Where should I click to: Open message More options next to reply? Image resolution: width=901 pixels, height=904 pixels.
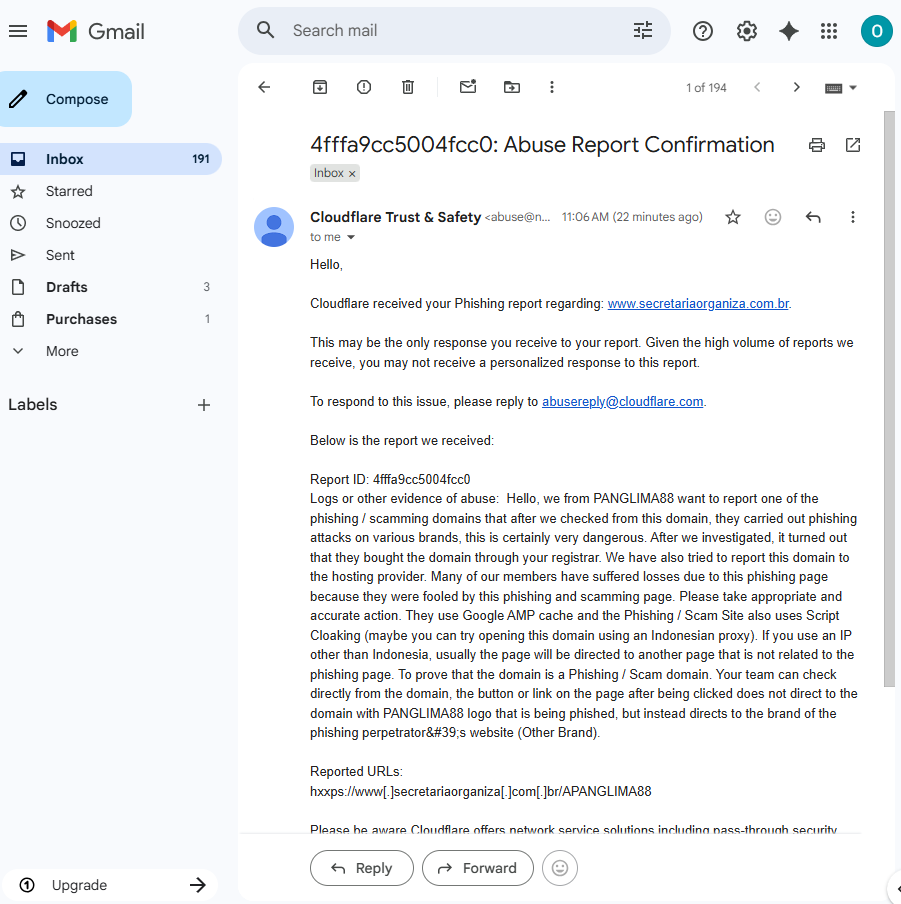pos(853,217)
